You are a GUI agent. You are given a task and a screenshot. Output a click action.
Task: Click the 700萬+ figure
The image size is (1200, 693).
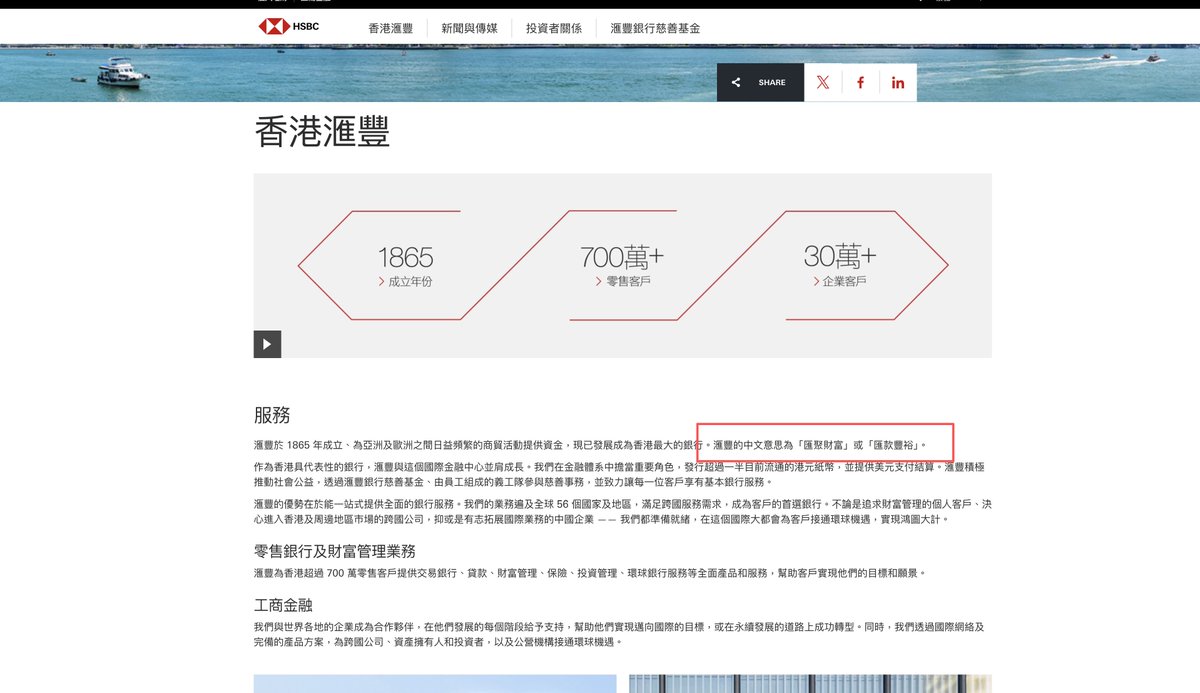tap(622, 257)
